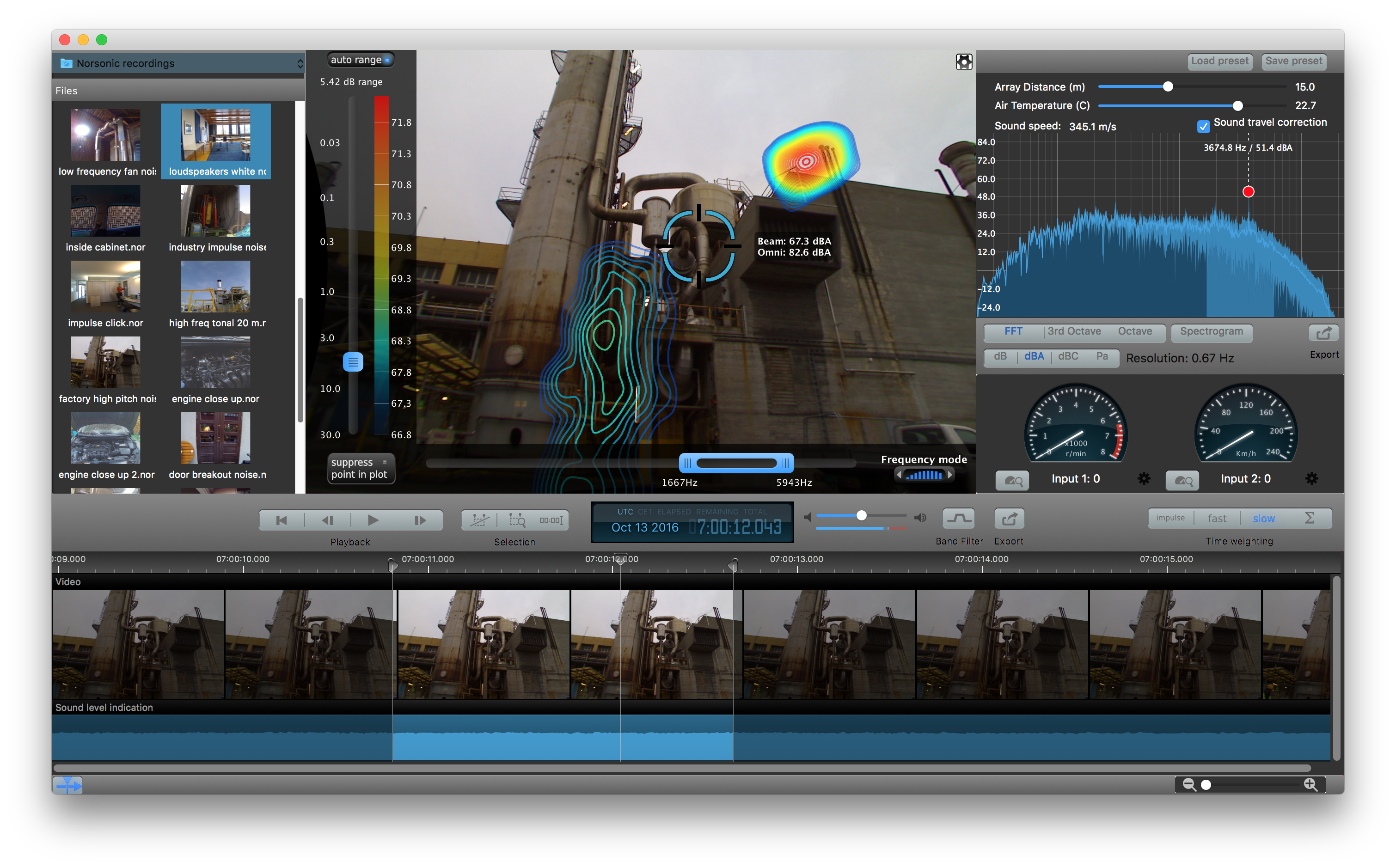Viewport: 1396px width, 868px height.
Task: Click the frequency band range slider
Action: point(736,463)
